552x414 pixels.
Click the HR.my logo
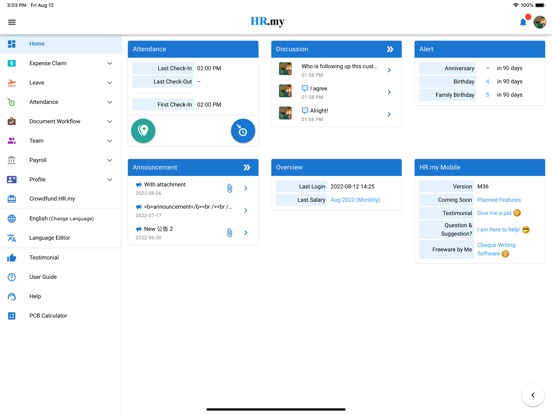tap(268, 21)
